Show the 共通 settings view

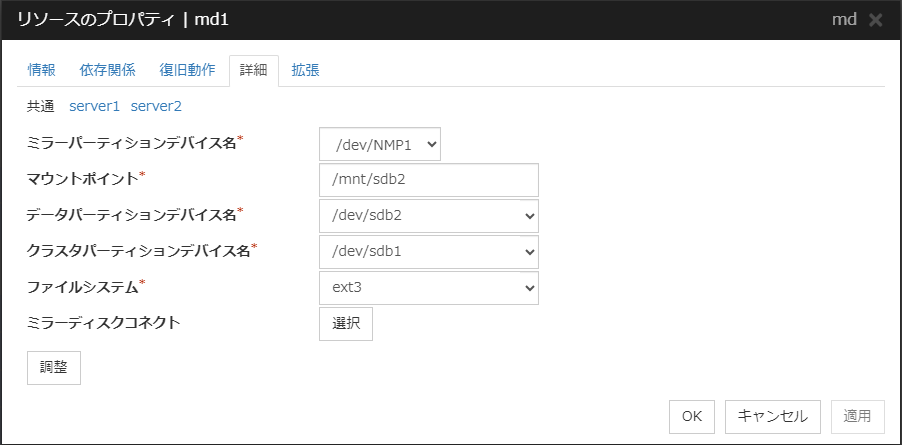click(41, 105)
